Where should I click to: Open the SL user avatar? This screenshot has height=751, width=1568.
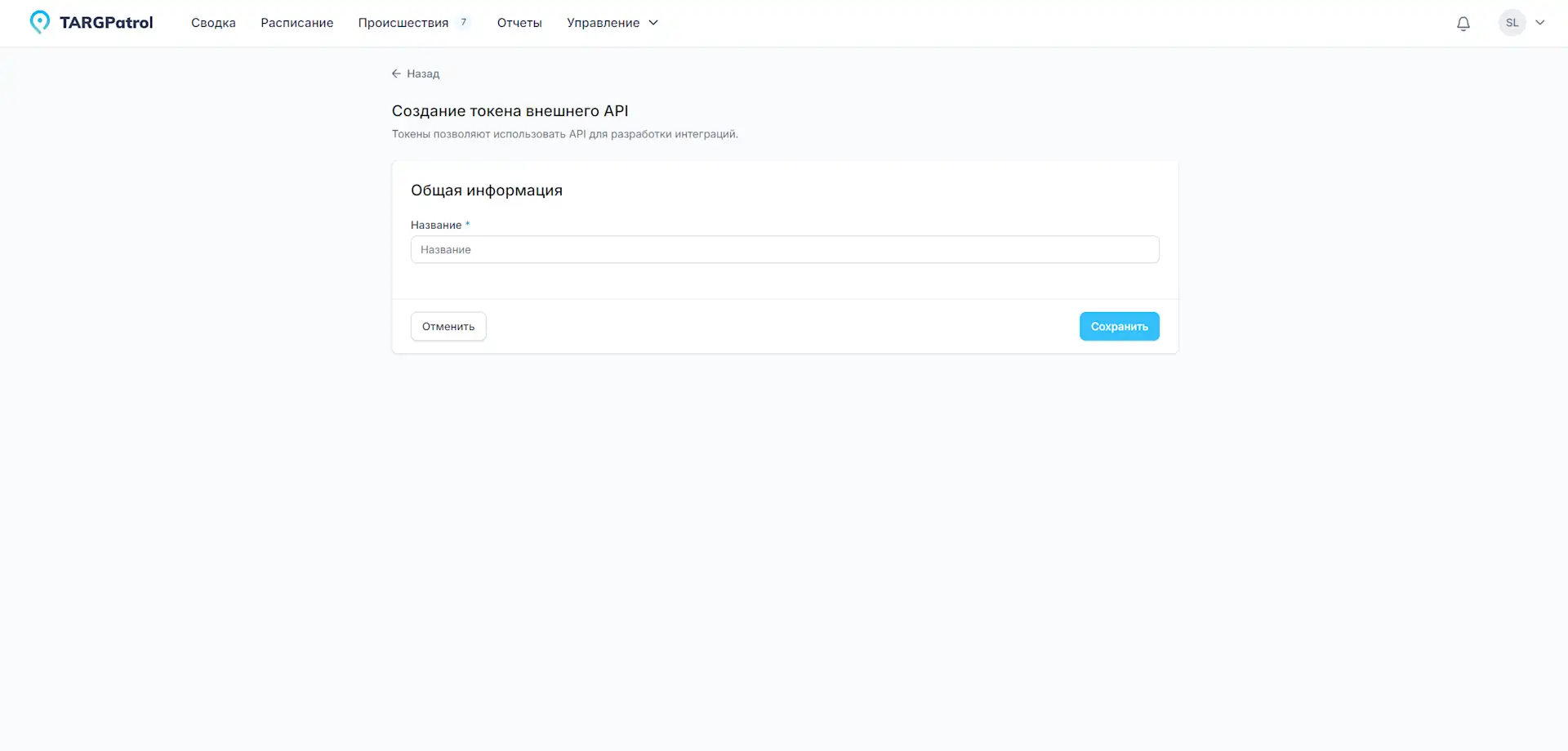pos(1512,23)
